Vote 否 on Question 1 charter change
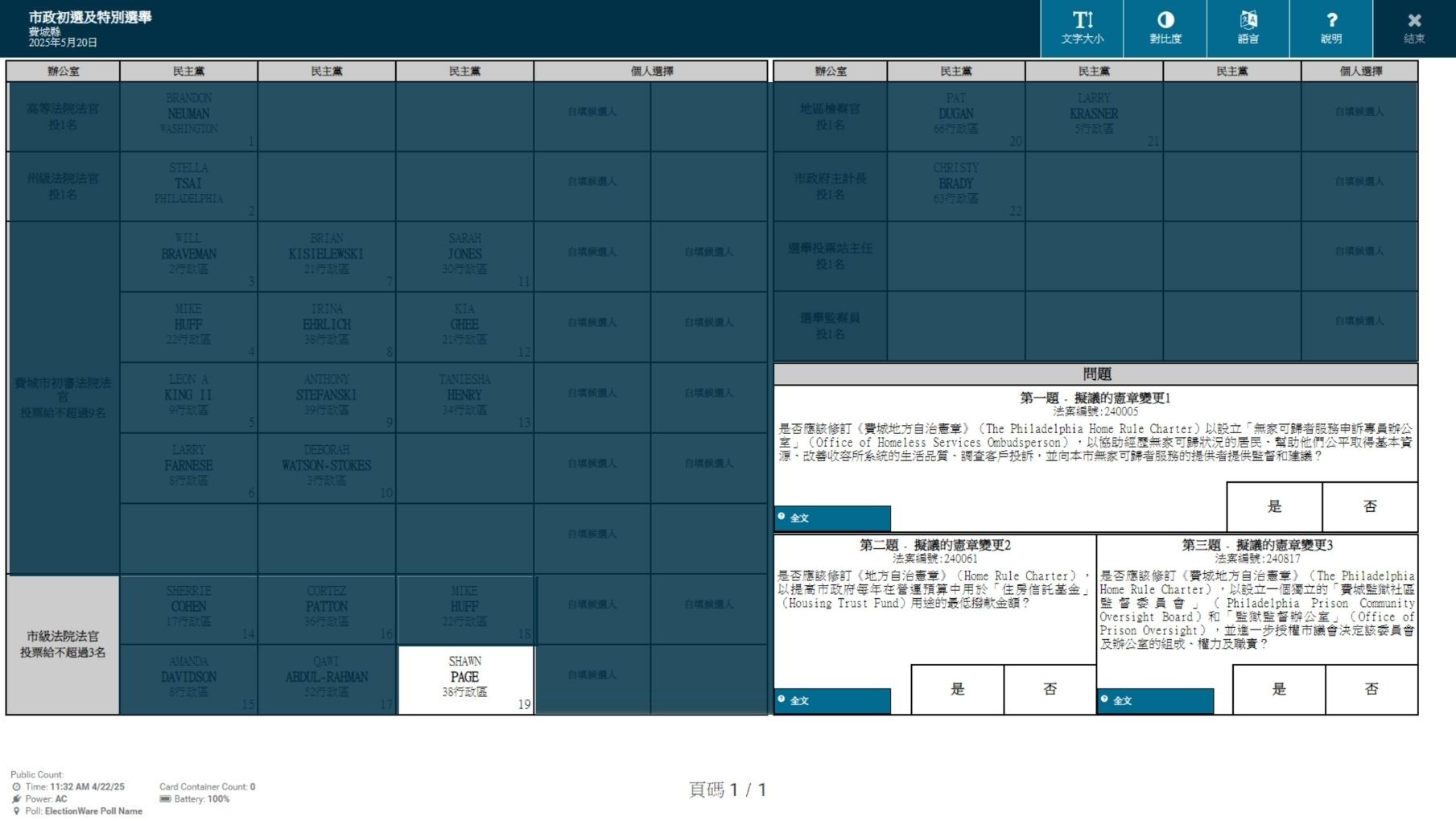This screenshot has width=1456, height=821. [x=1370, y=506]
